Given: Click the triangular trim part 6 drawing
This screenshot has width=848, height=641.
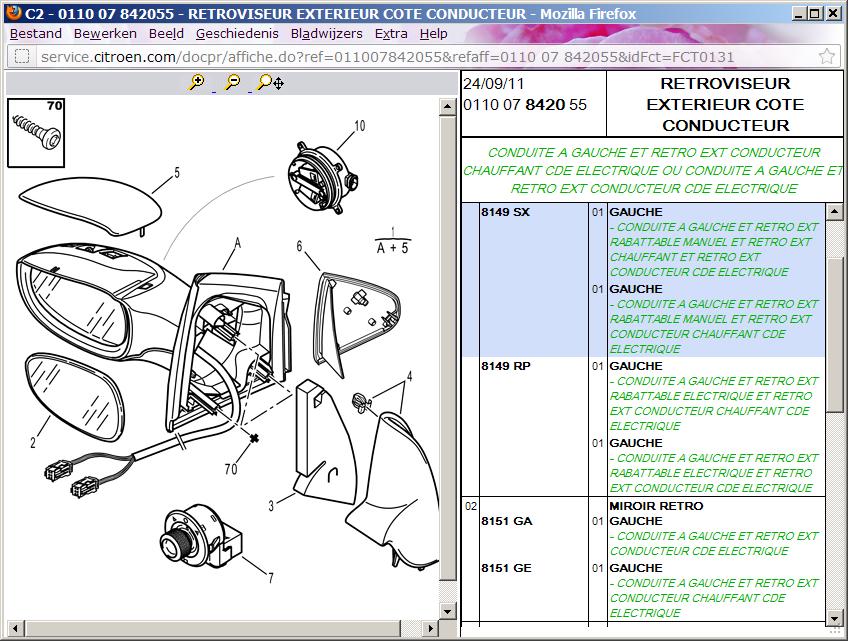Looking at the screenshot, I should pos(357,325).
